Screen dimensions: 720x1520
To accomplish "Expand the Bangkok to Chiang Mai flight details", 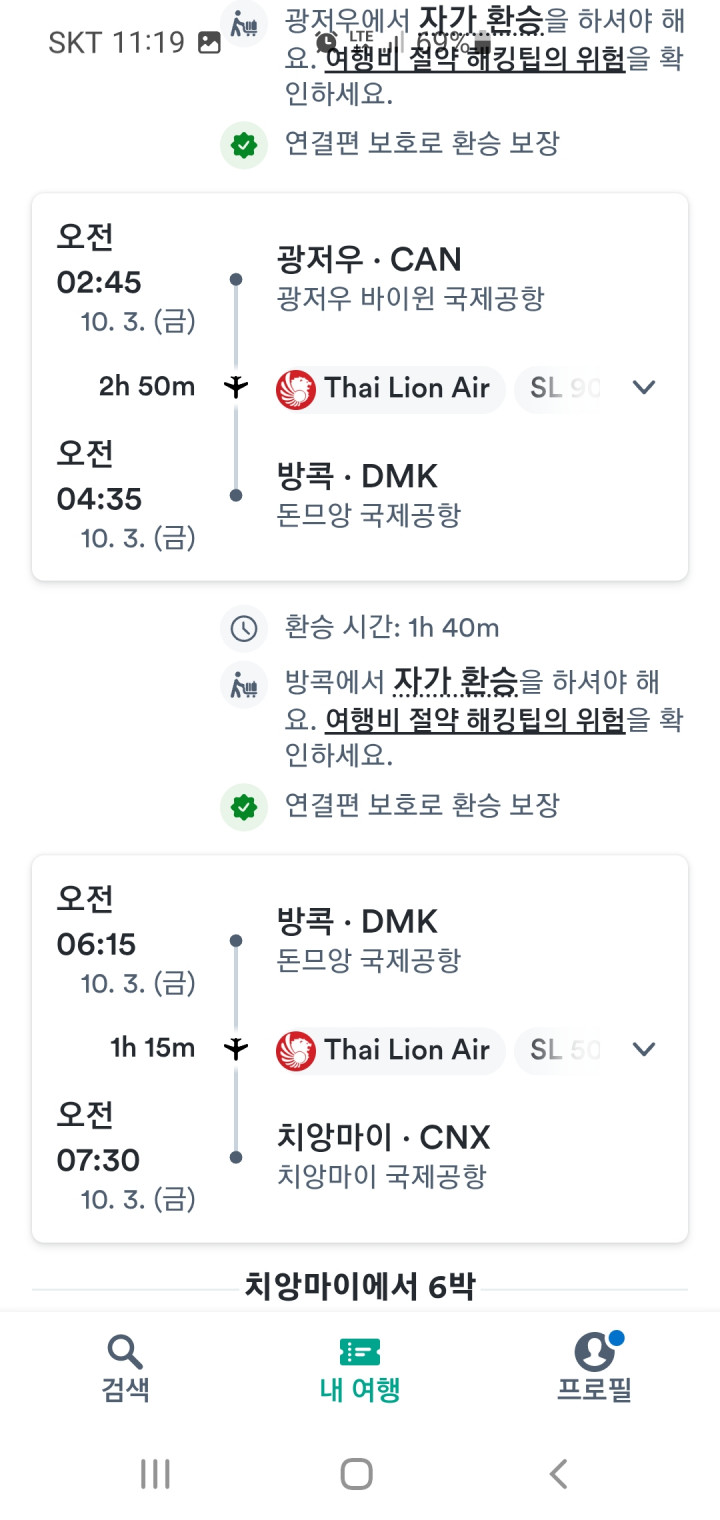I will point(644,1050).
